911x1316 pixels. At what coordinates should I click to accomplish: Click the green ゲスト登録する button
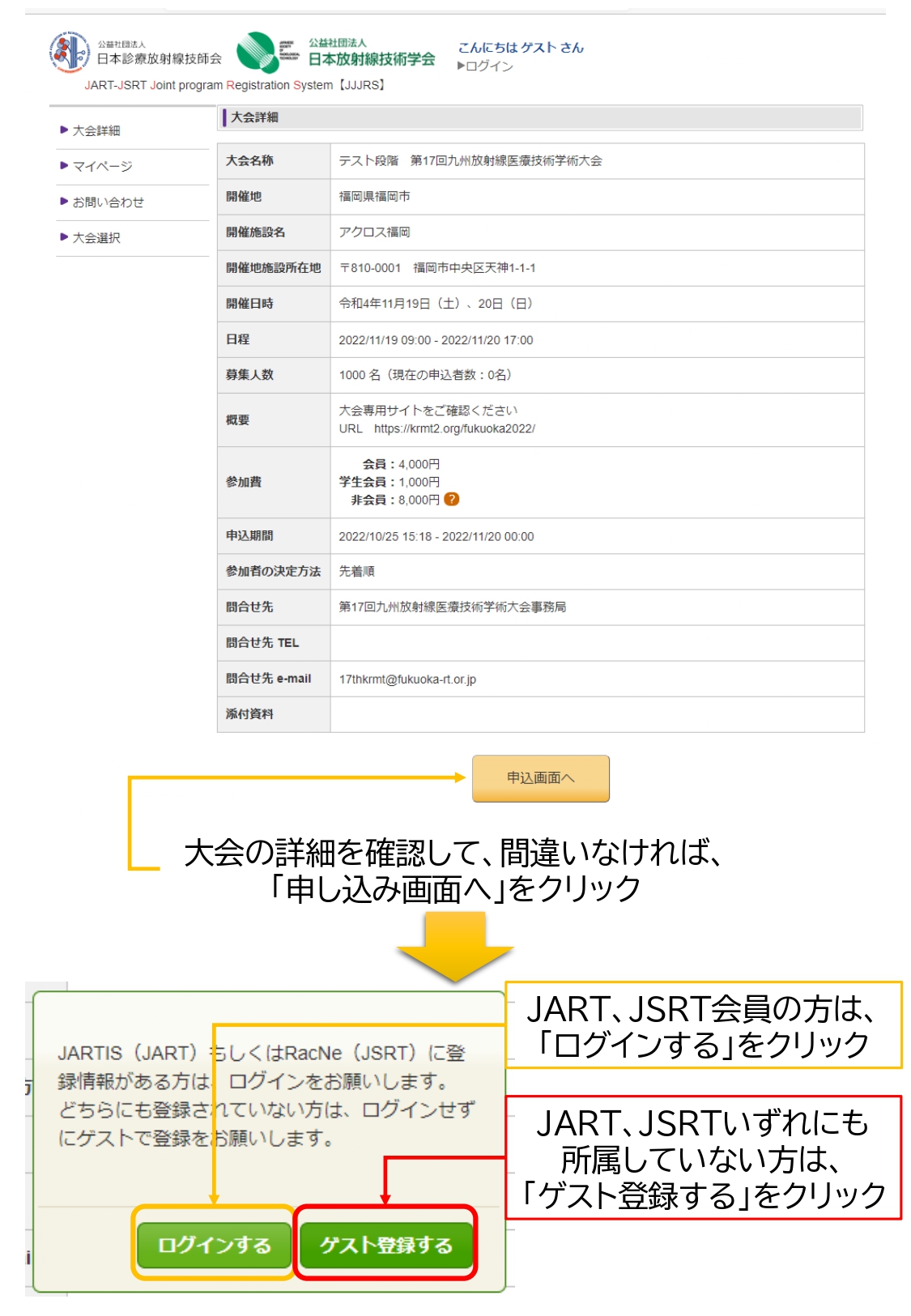385,1245
